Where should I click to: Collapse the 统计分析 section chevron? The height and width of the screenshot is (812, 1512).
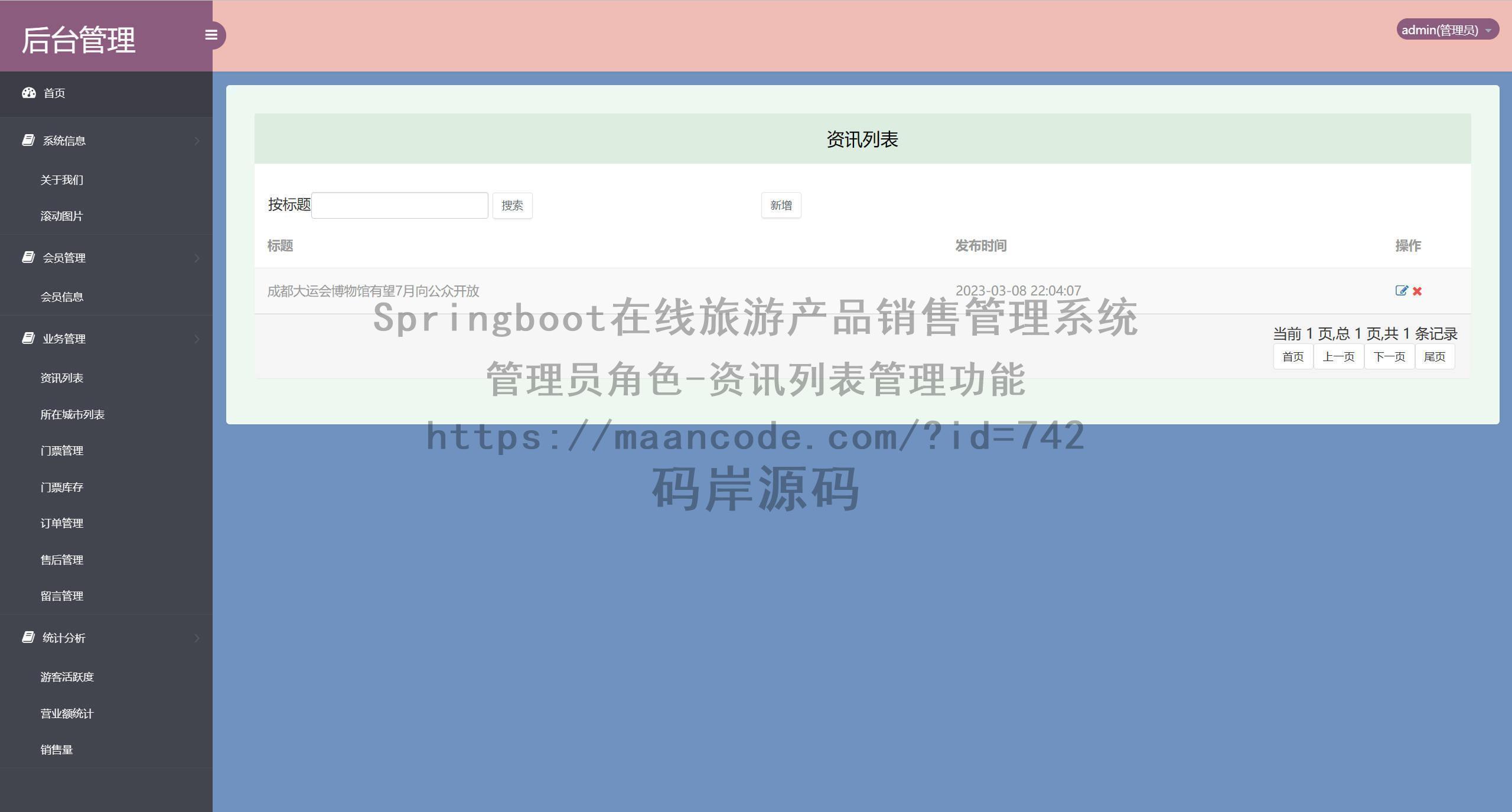tap(197, 638)
